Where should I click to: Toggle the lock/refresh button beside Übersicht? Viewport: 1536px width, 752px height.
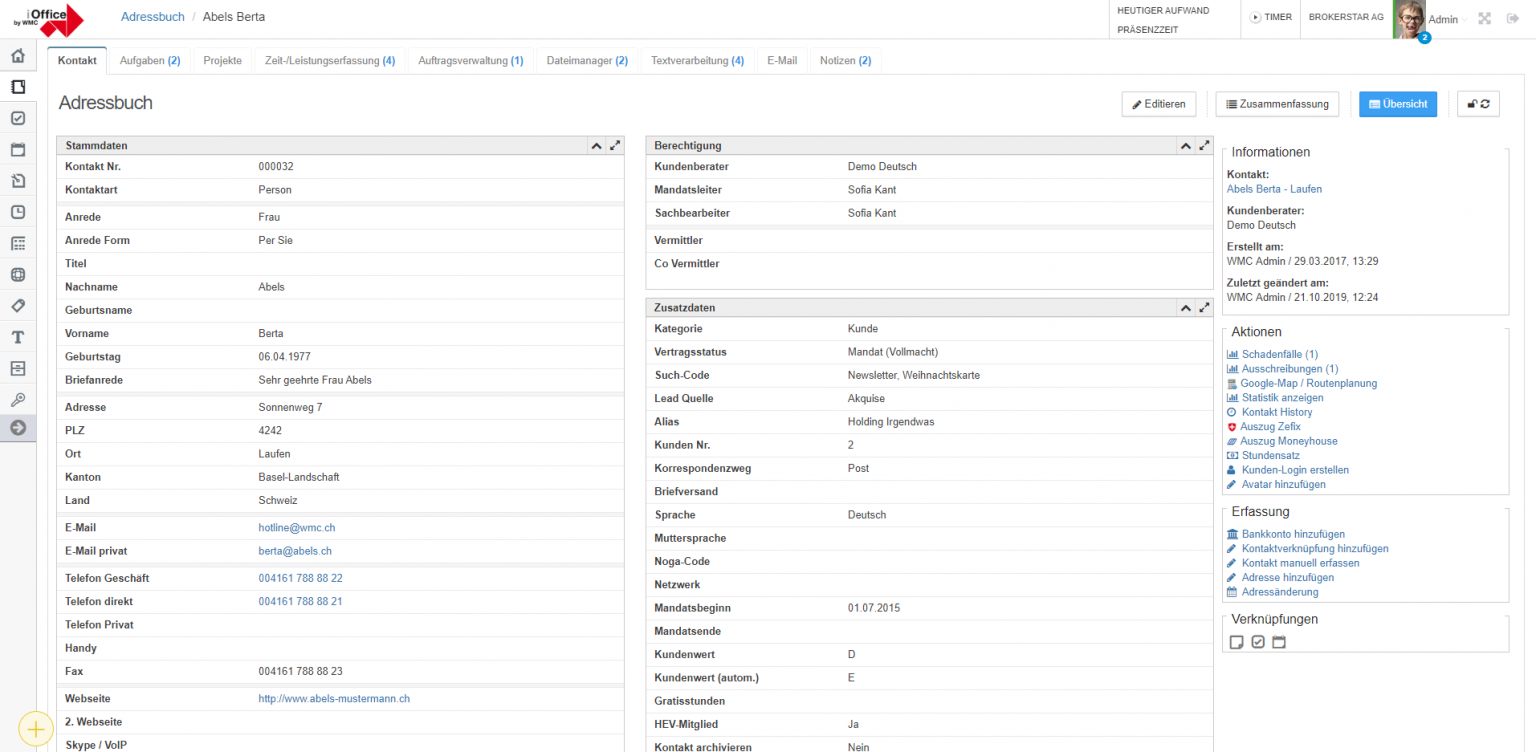(1478, 104)
